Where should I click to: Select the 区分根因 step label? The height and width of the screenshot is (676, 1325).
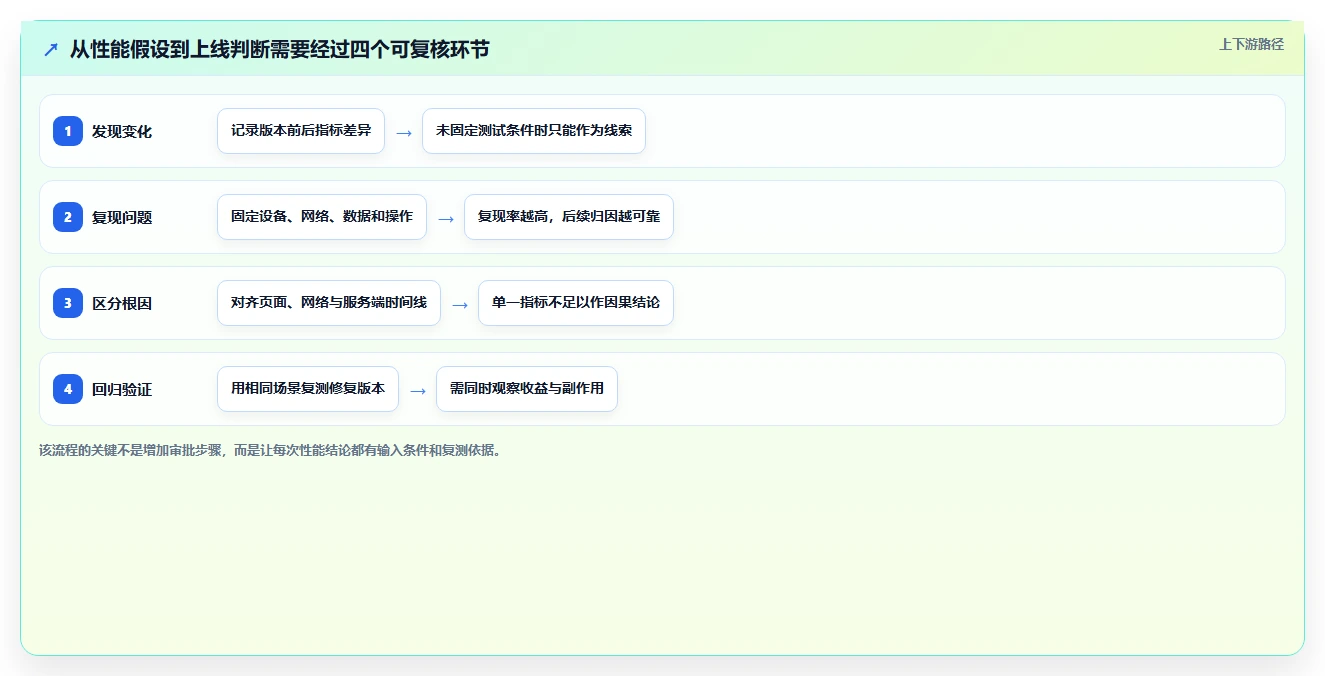pyautogui.click(x=122, y=303)
